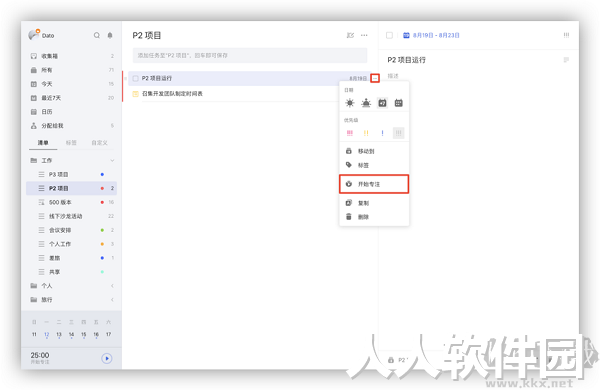Open the 收集箱 inbox list
The width and height of the screenshot is (600, 390).
(x=72, y=56)
